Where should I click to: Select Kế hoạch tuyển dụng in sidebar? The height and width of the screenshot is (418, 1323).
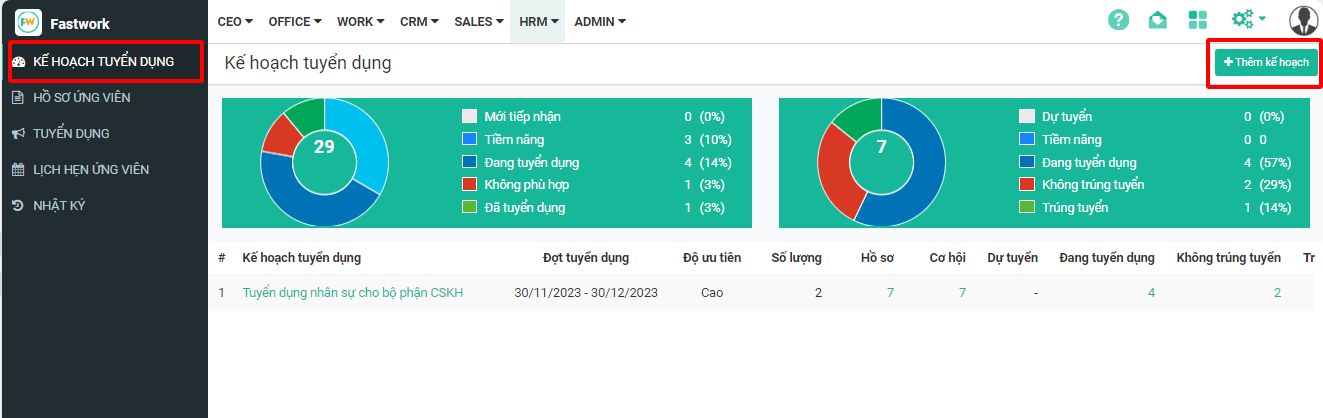[x=103, y=62]
